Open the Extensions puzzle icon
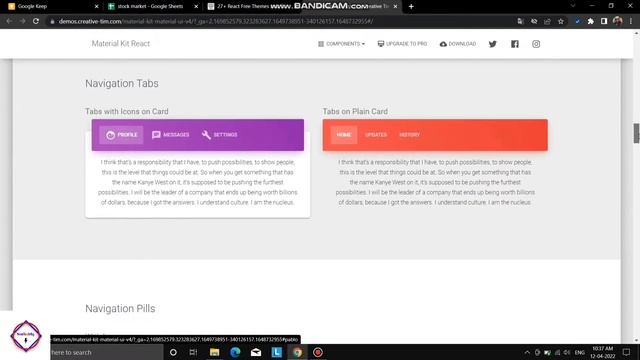The height and width of the screenshot is (360, 640). click(x=591, y=21)
